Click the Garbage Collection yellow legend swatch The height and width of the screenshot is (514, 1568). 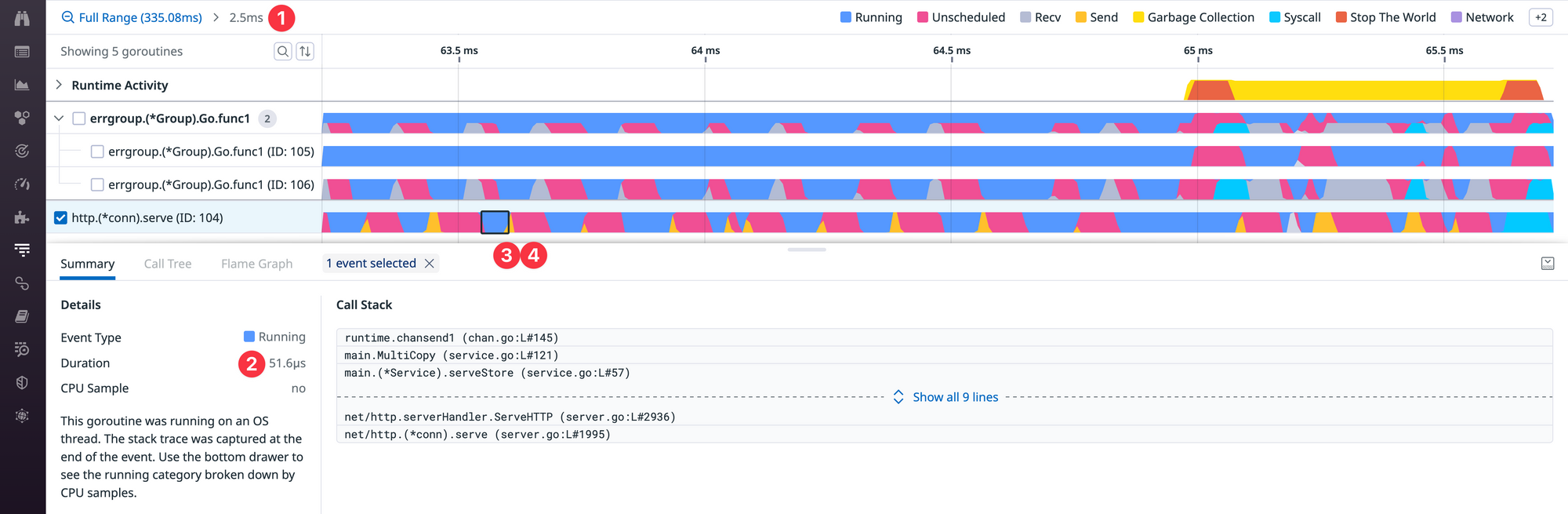[1138, 17]
